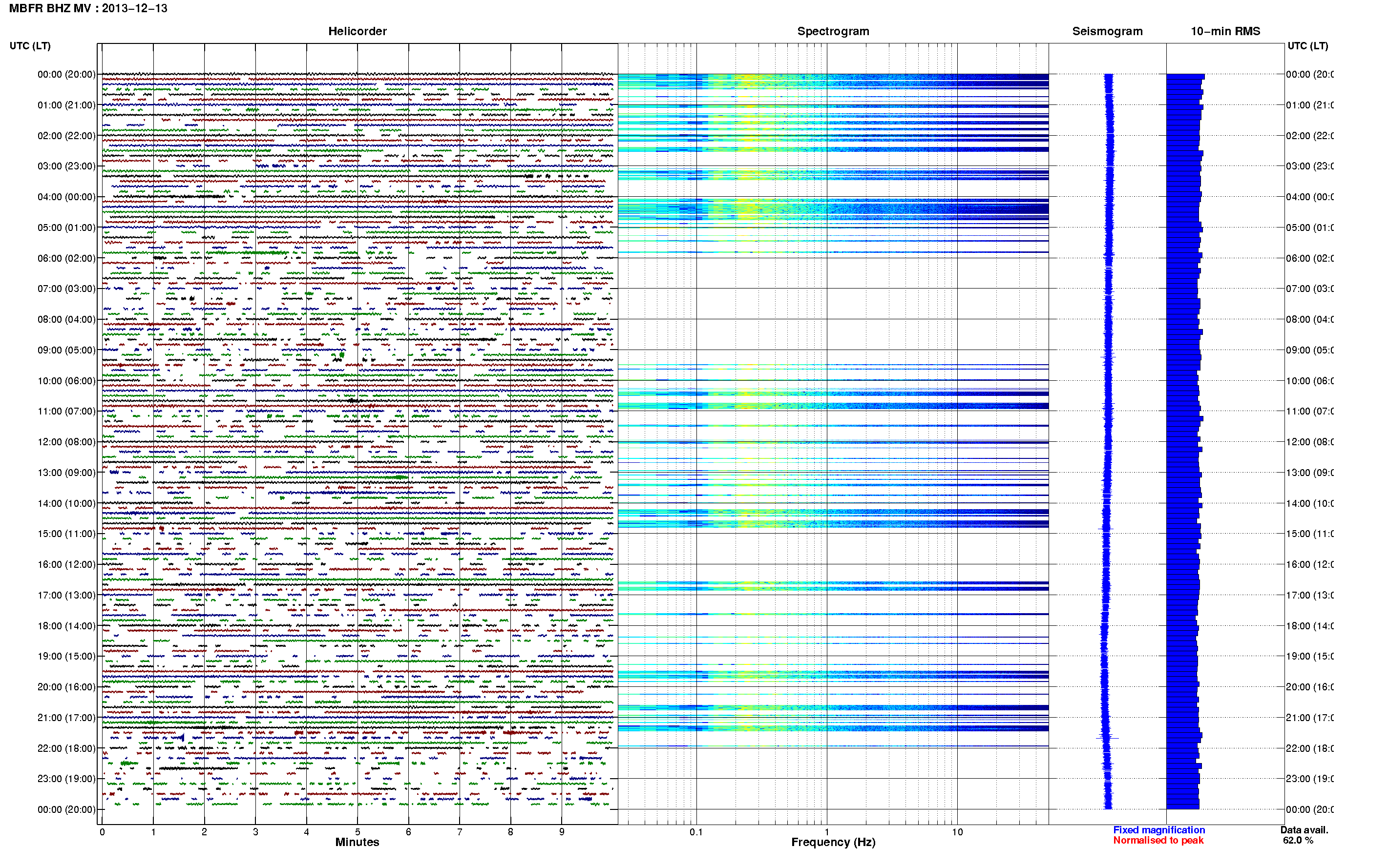Image resolution: width=1389 pixels, height=868 pixels.
Task: Click the Minutes axis tick label 5
Action: pyautogui.click(x=357, y=832)
